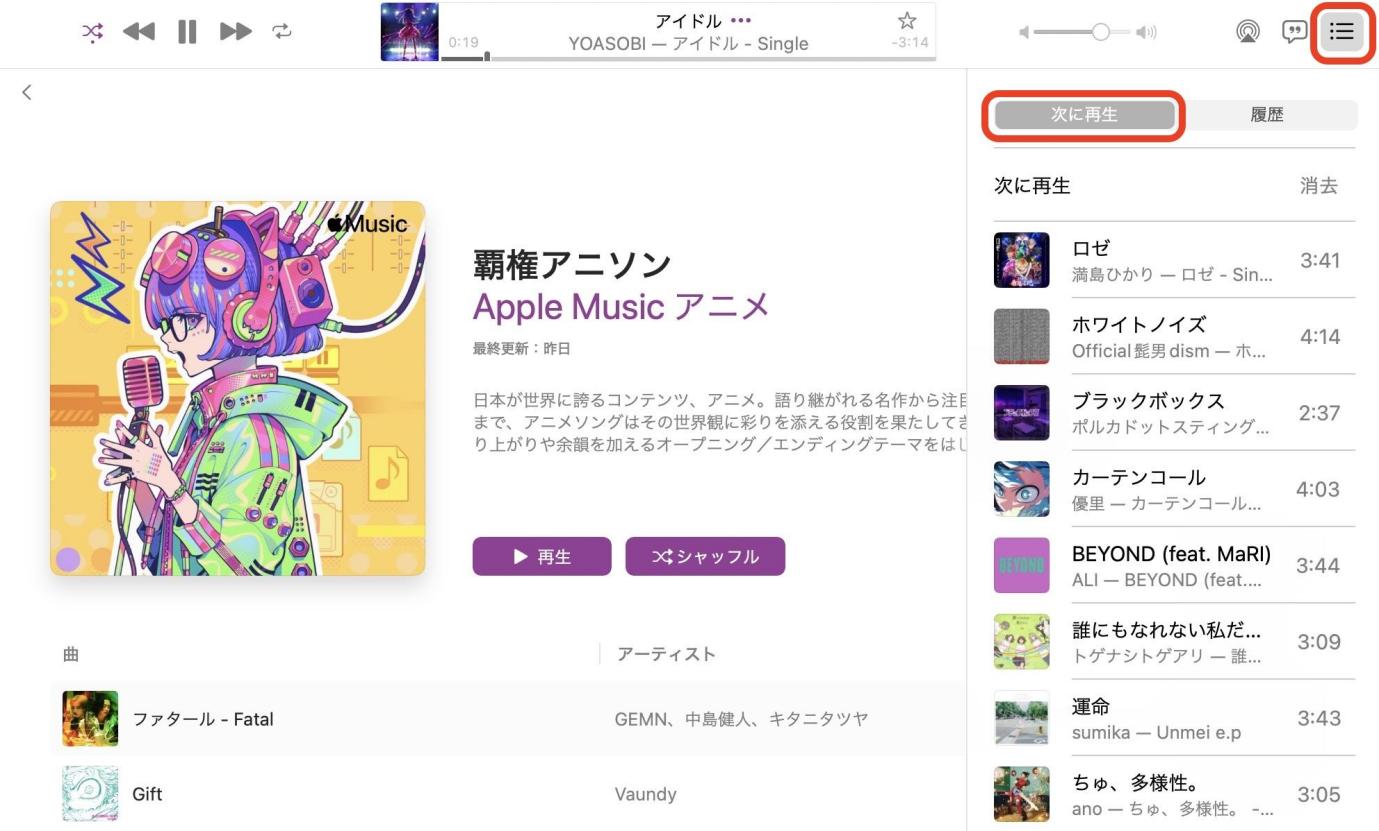Show the lyrics panel
The width and height of the screenshot is (1379, 831).
click(x=1295, y=32)
